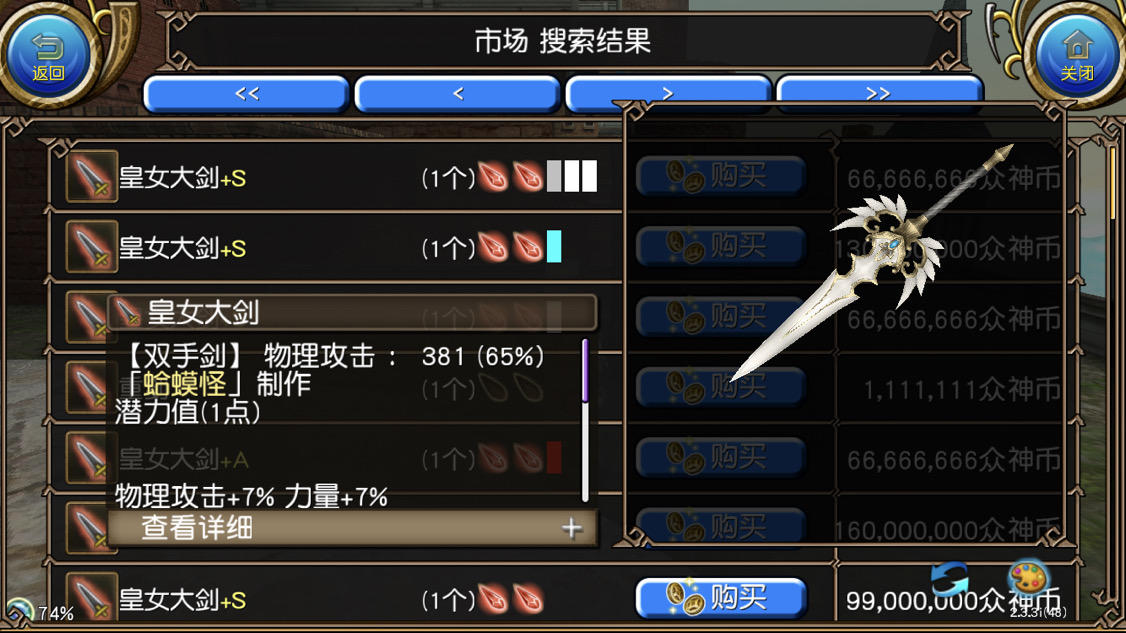
Task: Go to next page with > button
Action: pyautogui.click(x=668, y=93)
